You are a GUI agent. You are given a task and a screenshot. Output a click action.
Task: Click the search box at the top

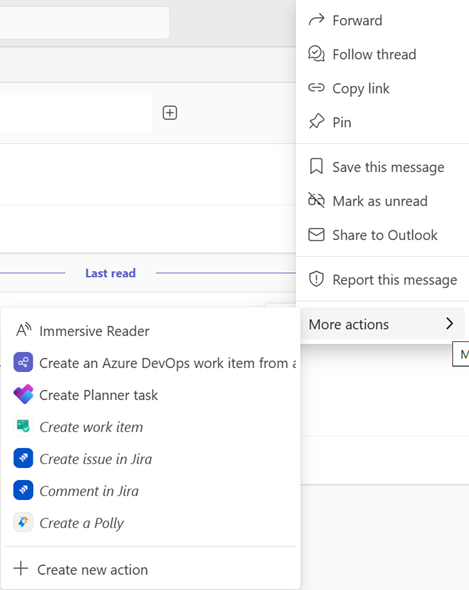click(84, 23)
